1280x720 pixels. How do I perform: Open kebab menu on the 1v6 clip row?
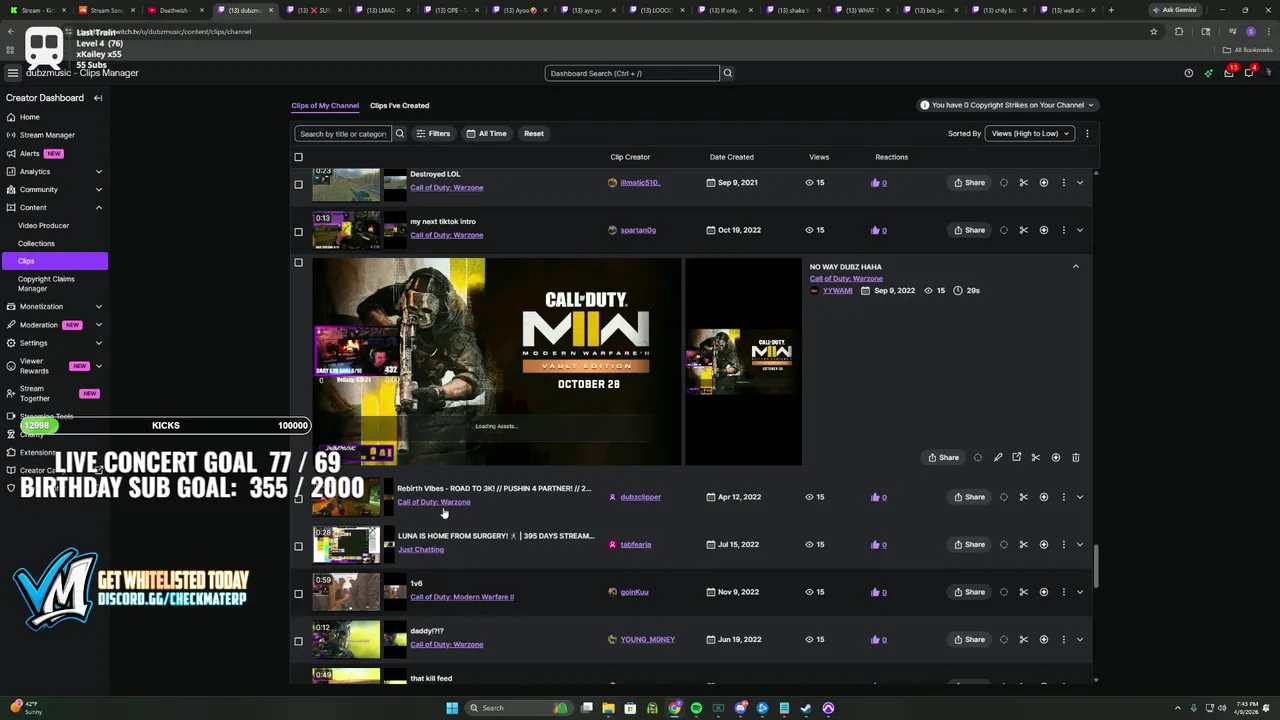[x=1063, y=592]
